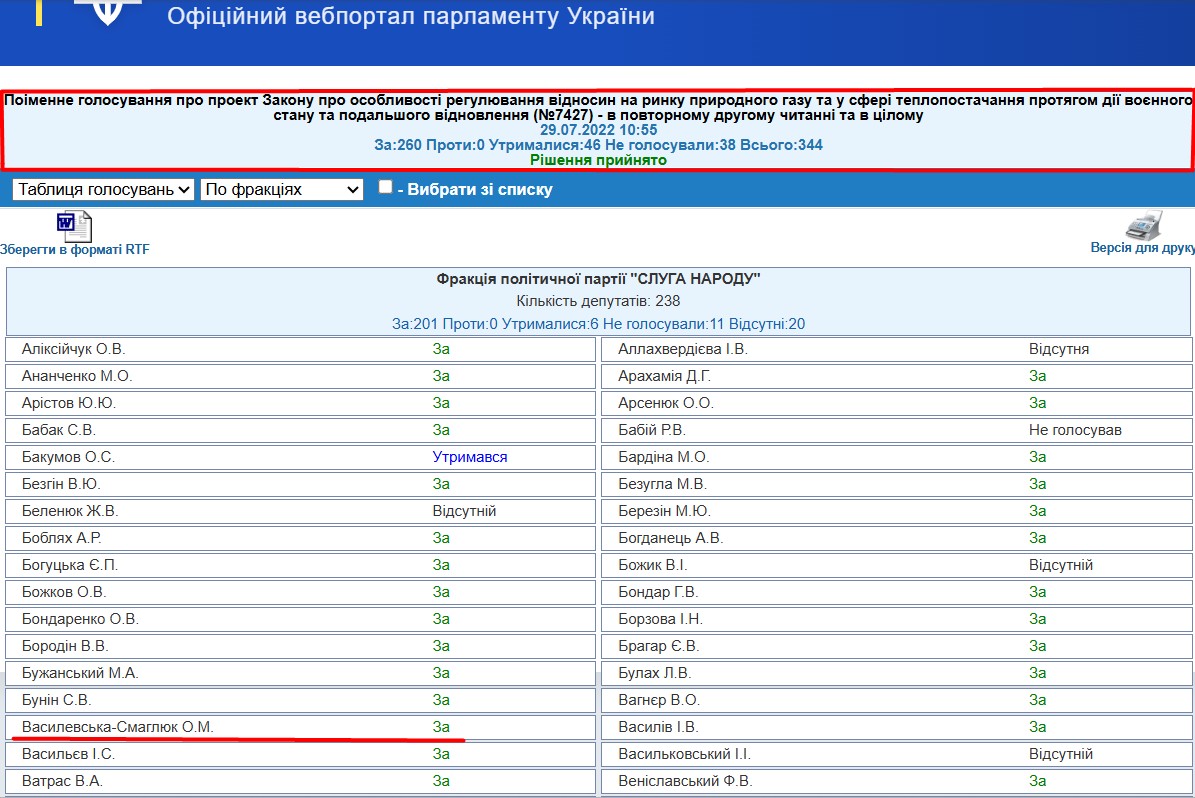Click the faction totals 'За:201 Проти:0' line
The image size is (1195, 798).
click(598, 324)
